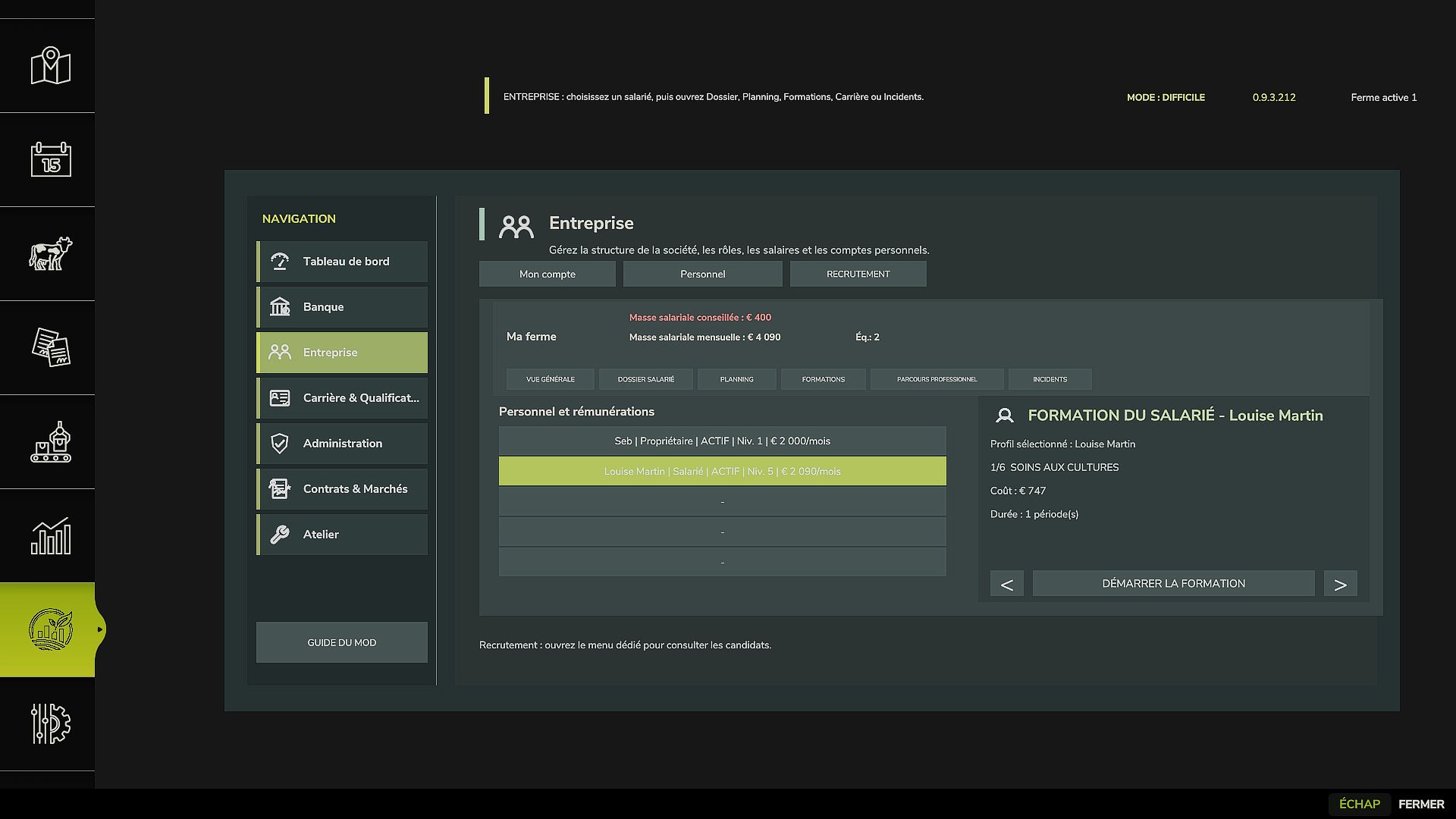Click the Coût : € 747 text
The width and height of the screenshot is (1456, 819).
pyautogui.click(x=1018, y=491)
